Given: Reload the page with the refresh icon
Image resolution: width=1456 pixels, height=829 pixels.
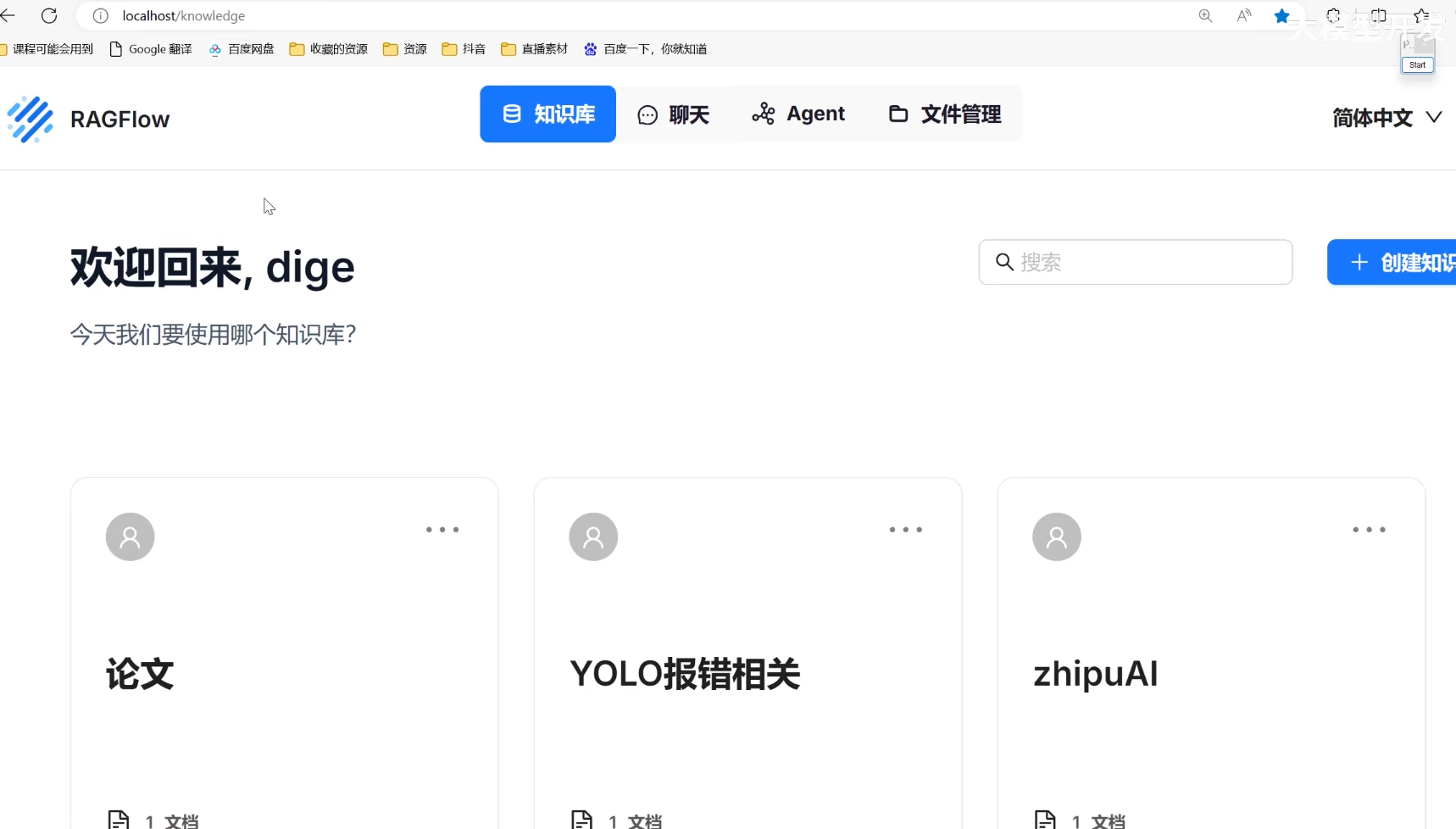Looking at the screenshot, I should pyautogui.click(x=49, y=15).
